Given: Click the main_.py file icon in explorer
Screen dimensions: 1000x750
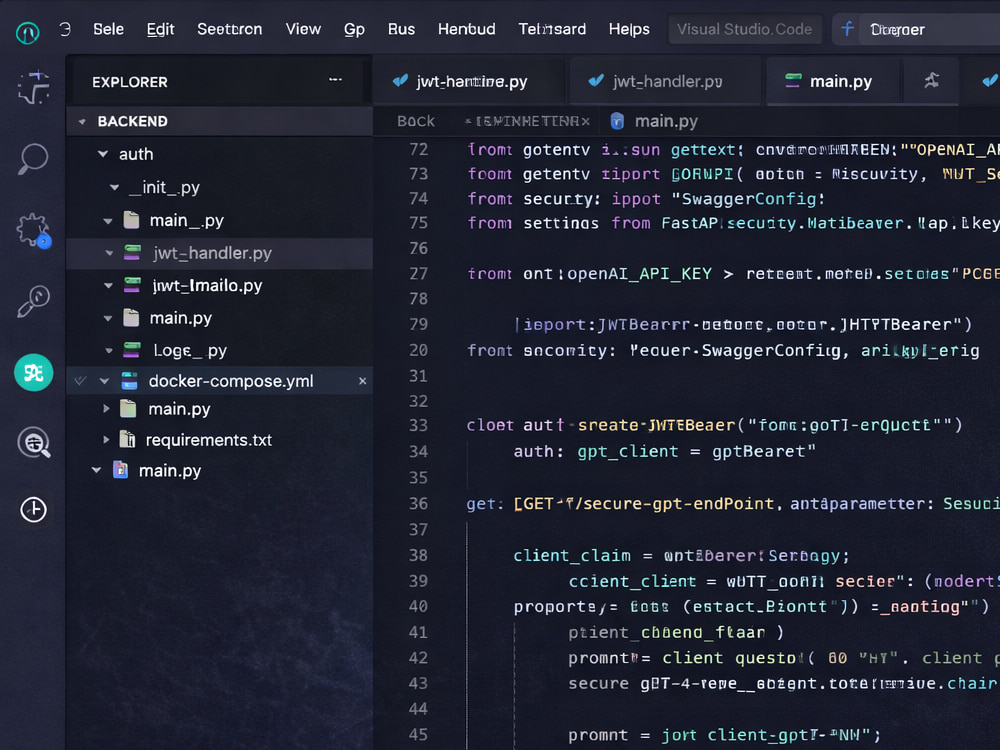Looking at the screenshot, I should [x=131, y=221].
